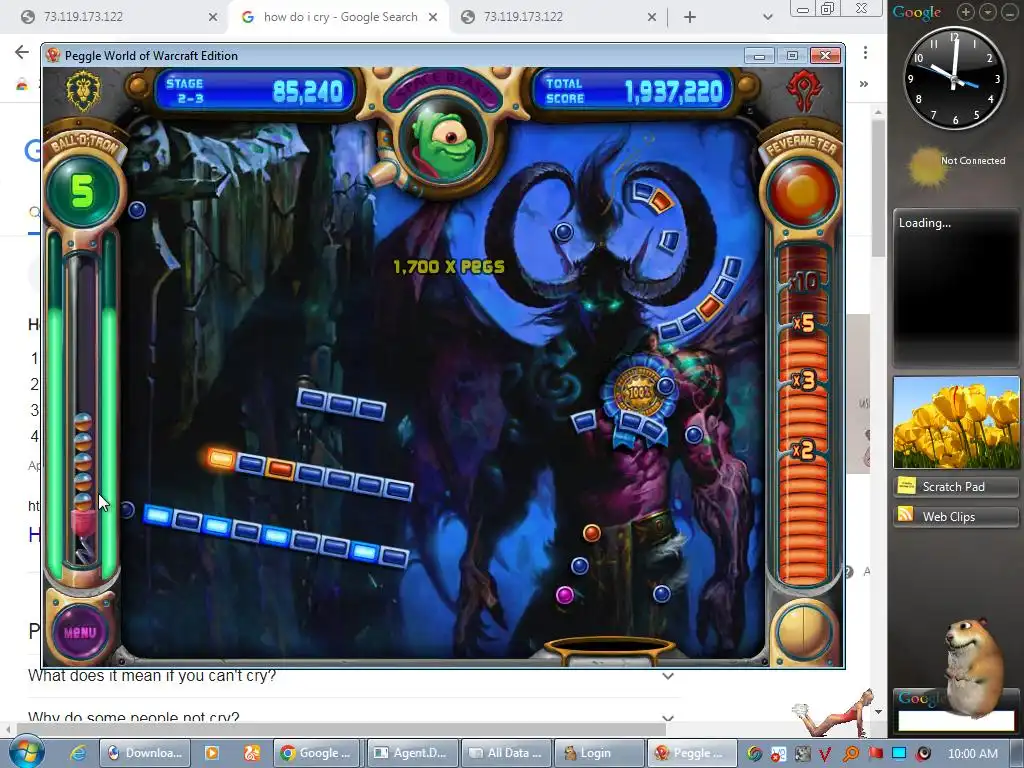Click the Alliance lion emblem in Peggle
Viewport: 1024px width, 768px height.
click(83, 90)
